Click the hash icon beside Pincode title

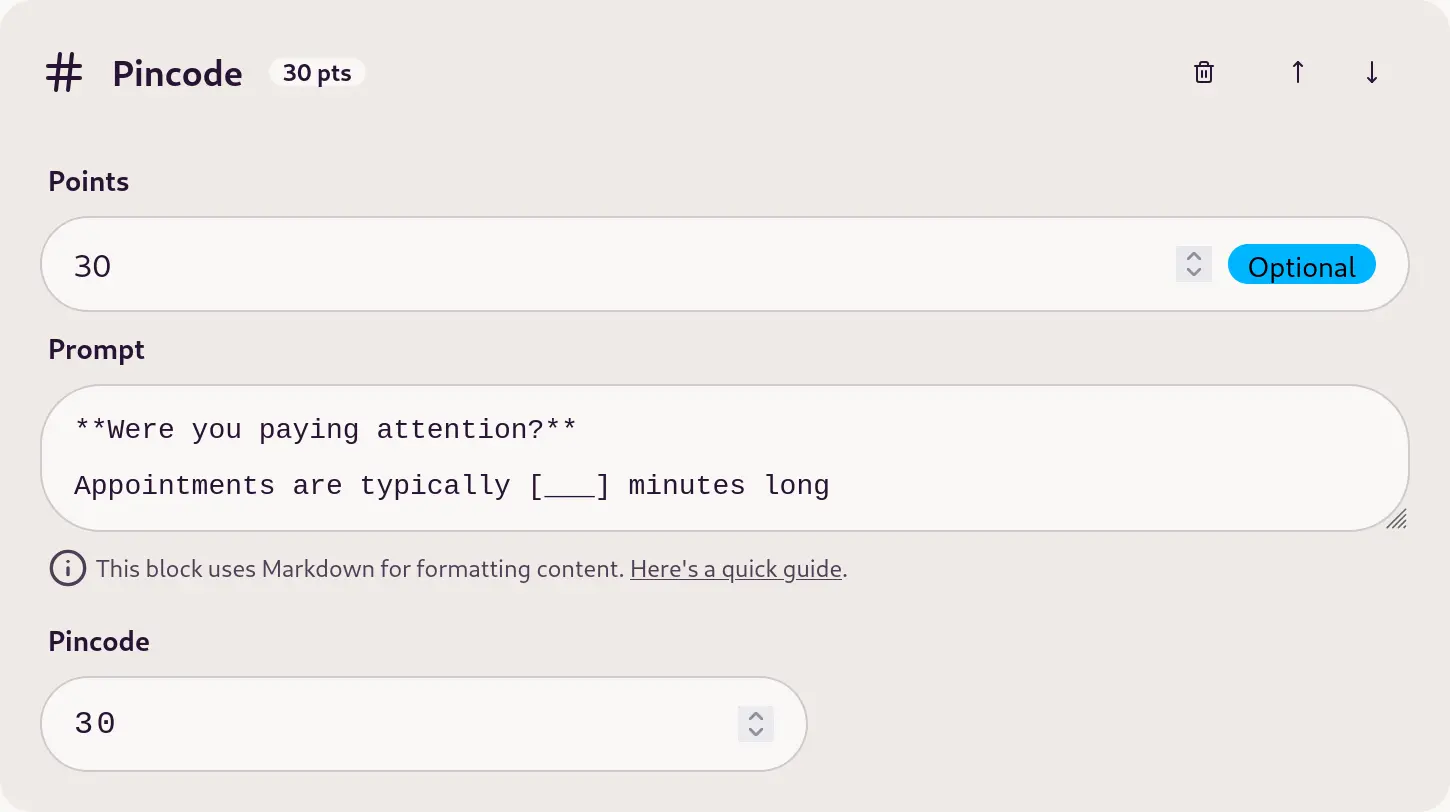(65, 73)
